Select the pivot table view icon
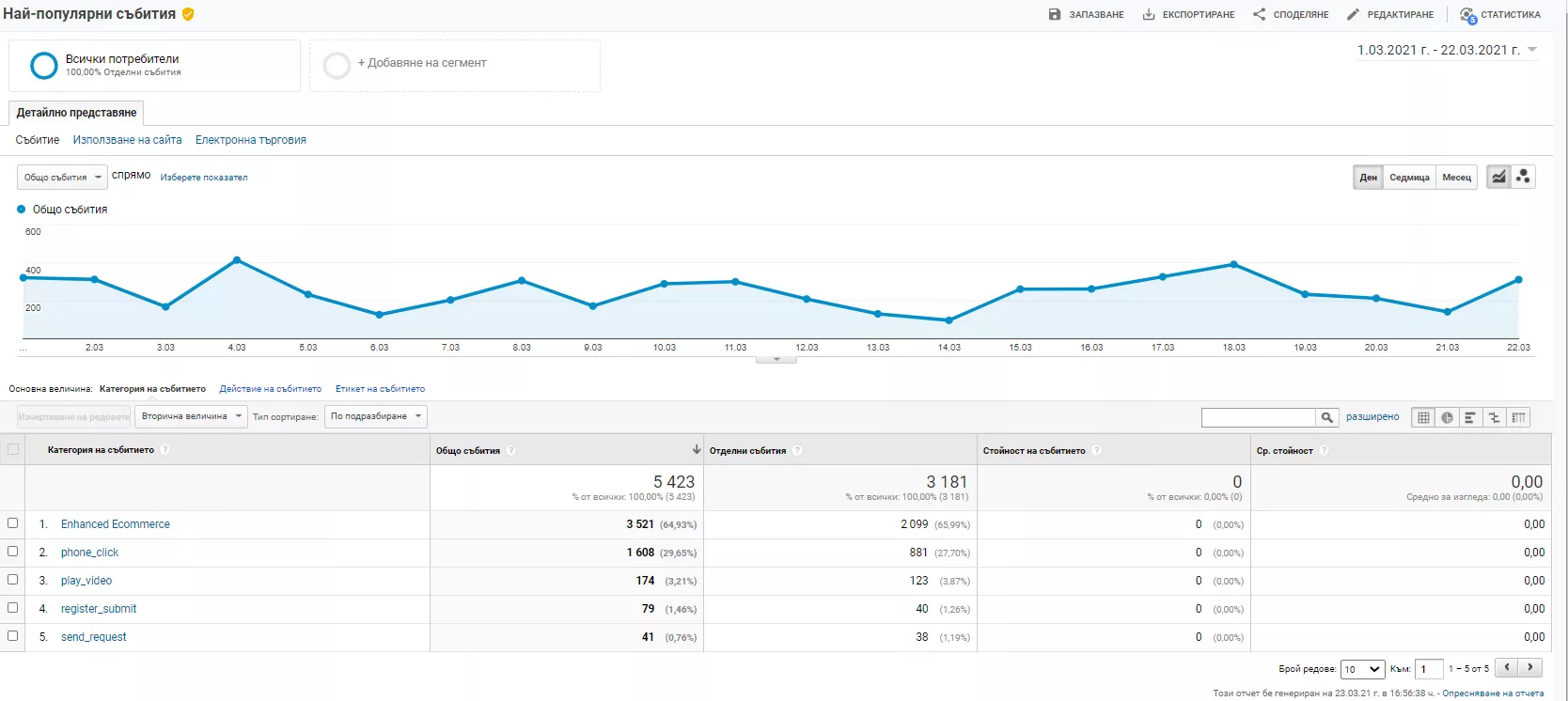Viewport: 1568px width, 701px height. click(x=1518, y=417)
